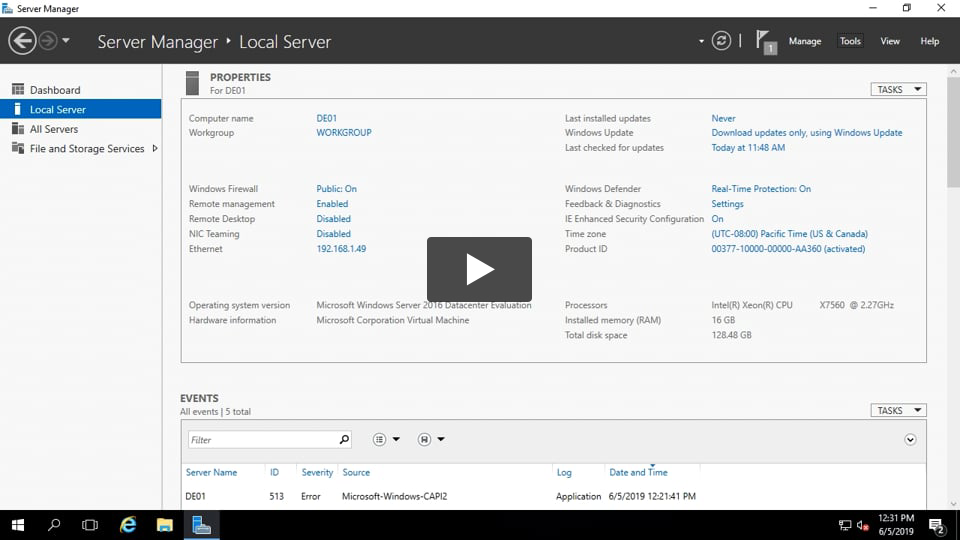This screenshot has width=960, height=540.
Task: Click the refresh icon in header
Action: coord(721,41)
